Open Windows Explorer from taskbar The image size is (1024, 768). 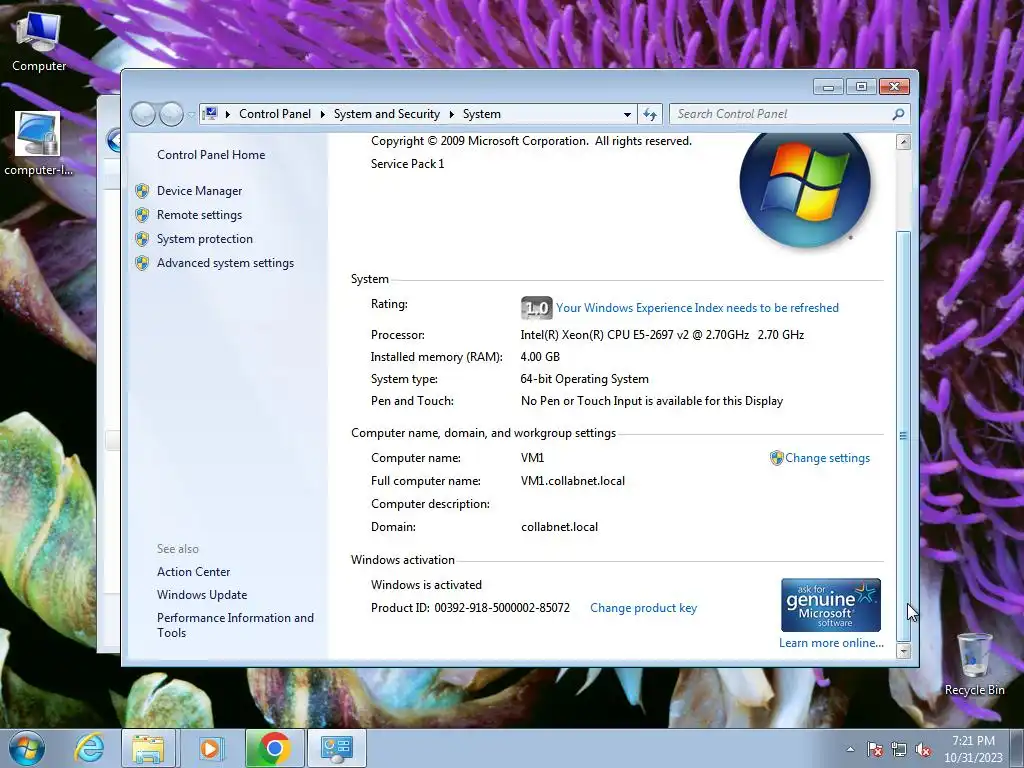point(148,748)
